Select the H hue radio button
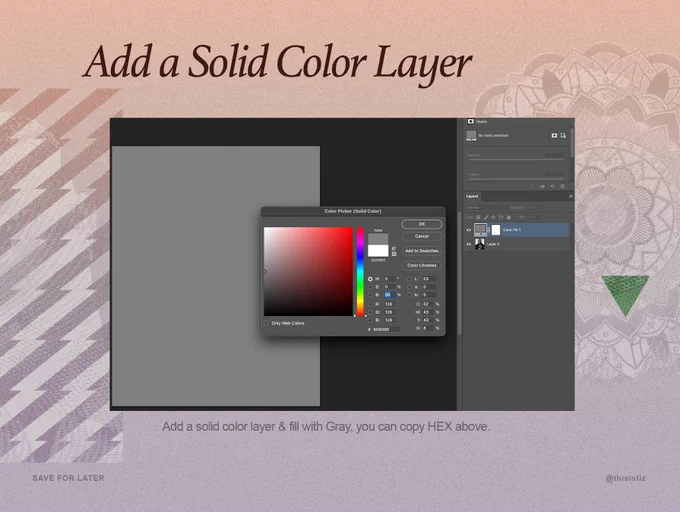 pyautogui.click(x=370, y=279)
